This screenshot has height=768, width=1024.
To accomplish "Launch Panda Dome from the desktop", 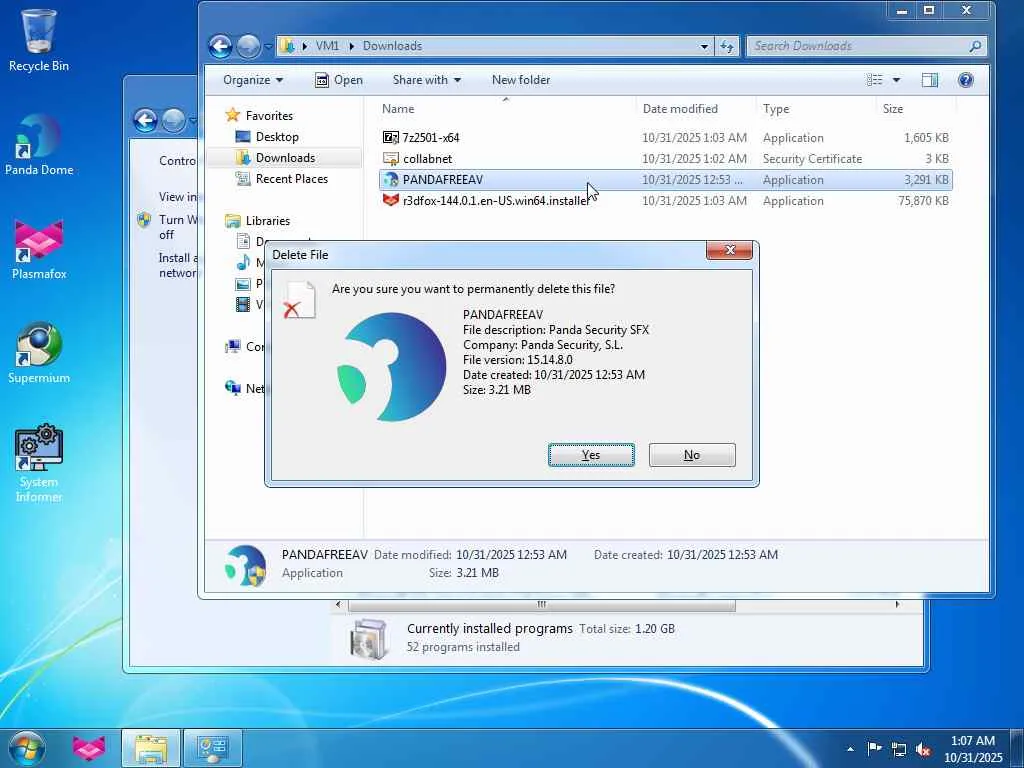I will click(39, 144).
